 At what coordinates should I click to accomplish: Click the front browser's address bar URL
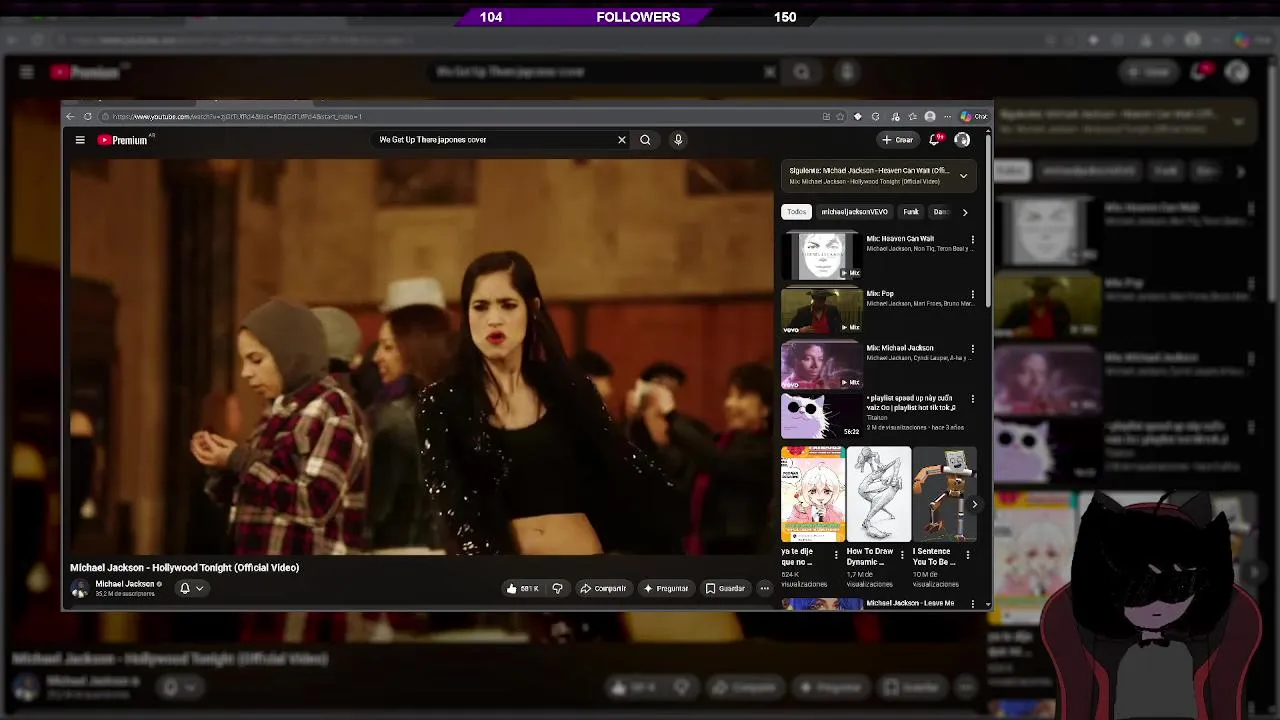coord(237,116)
